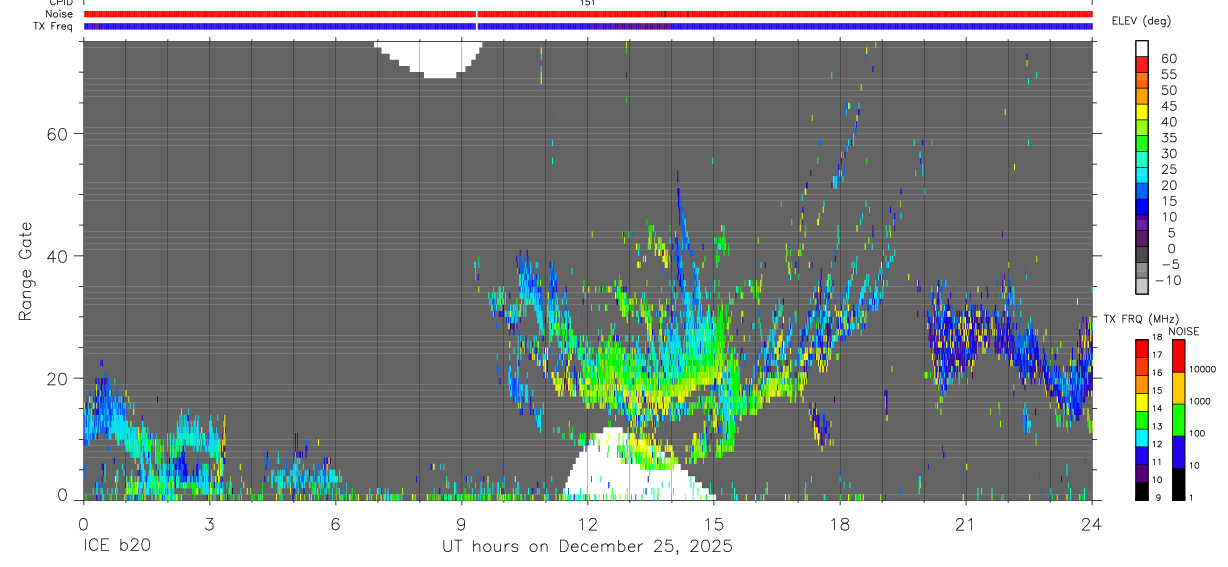This screenshot has width=1228, height=567.
Task: Click the CPID label at top left
Action: click(61, 3)
